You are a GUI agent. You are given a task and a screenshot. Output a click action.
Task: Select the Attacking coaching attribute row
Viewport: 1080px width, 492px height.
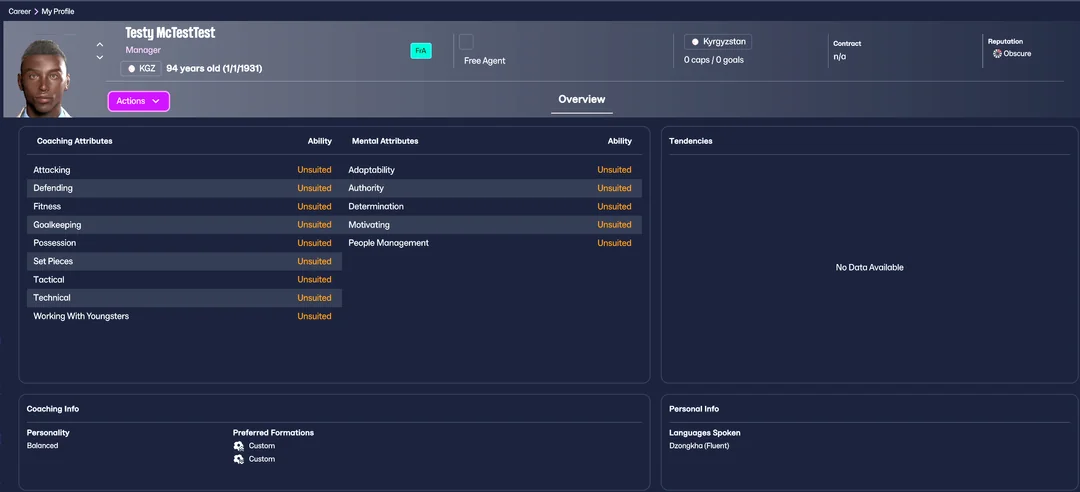click(x=182, y=170)
